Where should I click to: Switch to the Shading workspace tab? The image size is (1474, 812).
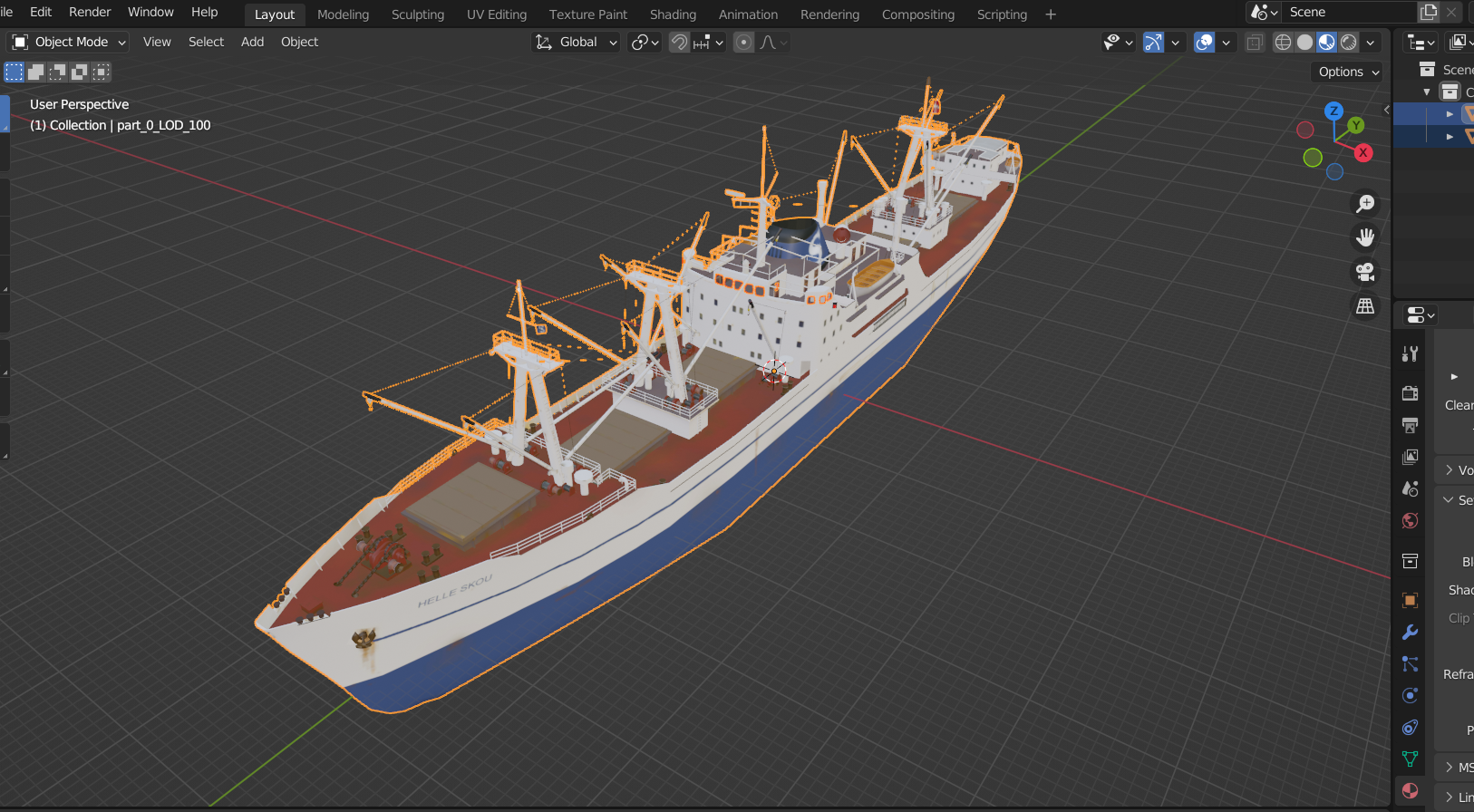point(673,14)
